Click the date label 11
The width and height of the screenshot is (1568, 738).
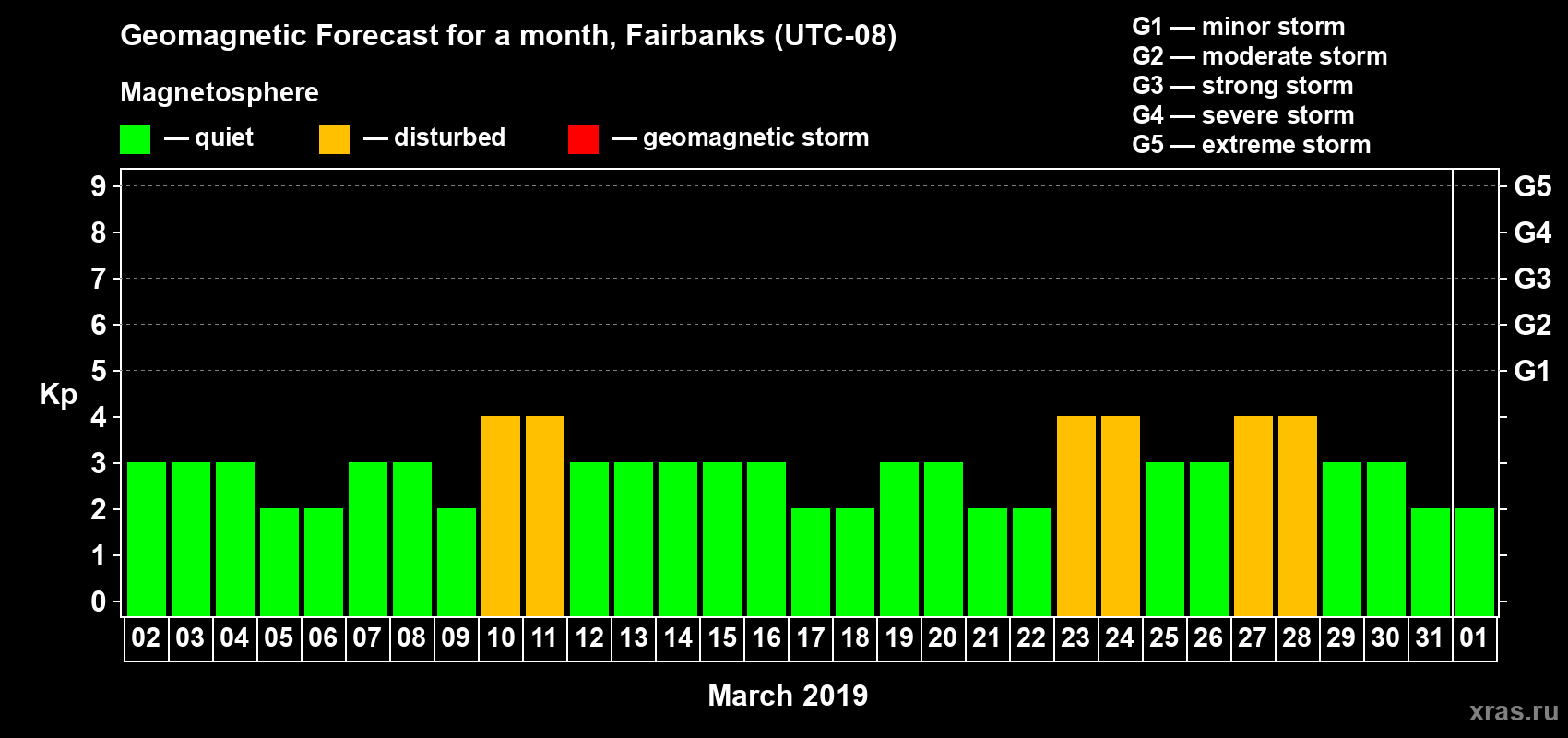tap(544, 637)
